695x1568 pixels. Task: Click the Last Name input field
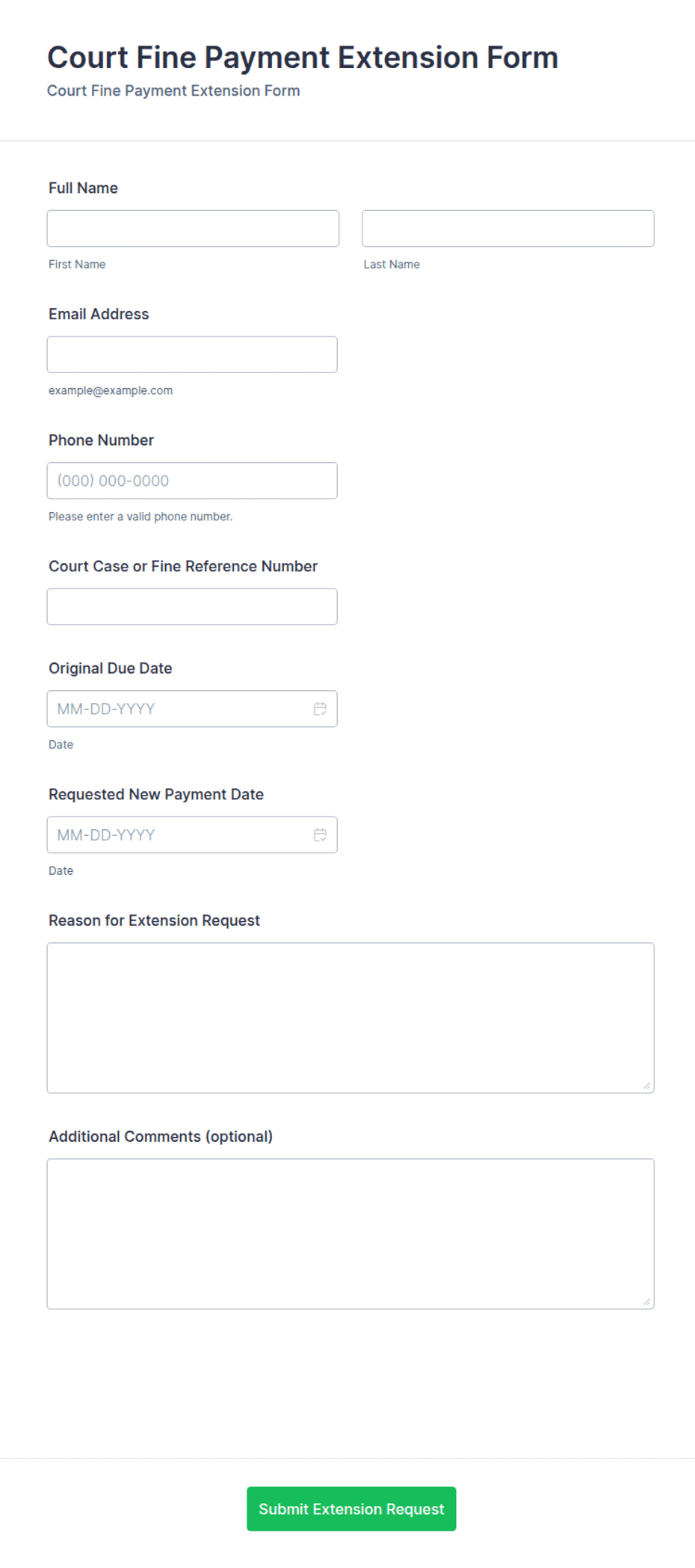[x=508, y=228]
